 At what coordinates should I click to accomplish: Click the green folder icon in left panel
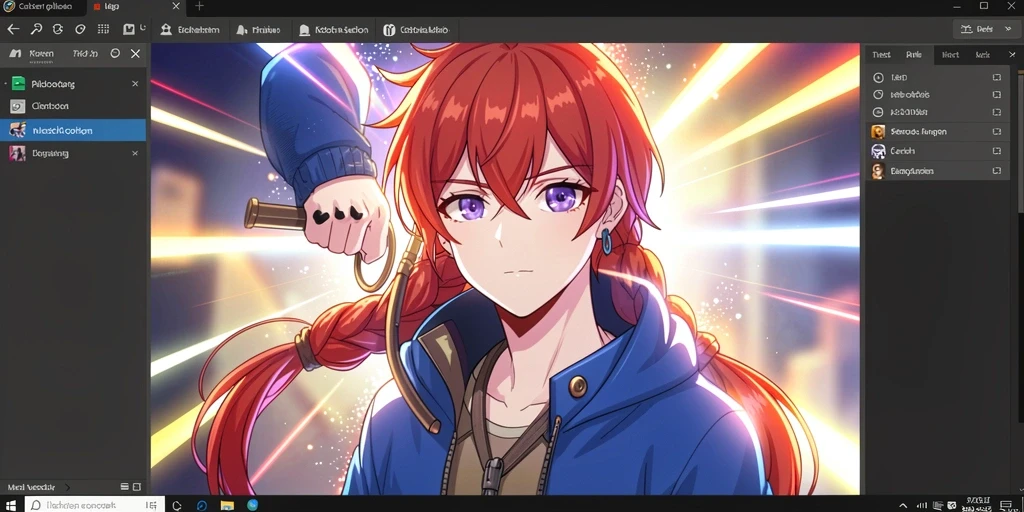tap(18, 84)
